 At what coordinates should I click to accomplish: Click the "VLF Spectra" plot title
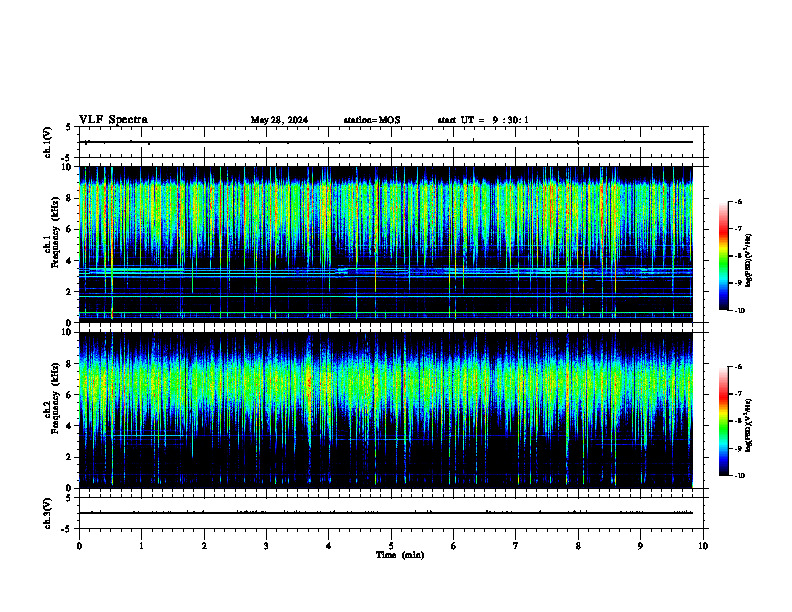(113, 120)
